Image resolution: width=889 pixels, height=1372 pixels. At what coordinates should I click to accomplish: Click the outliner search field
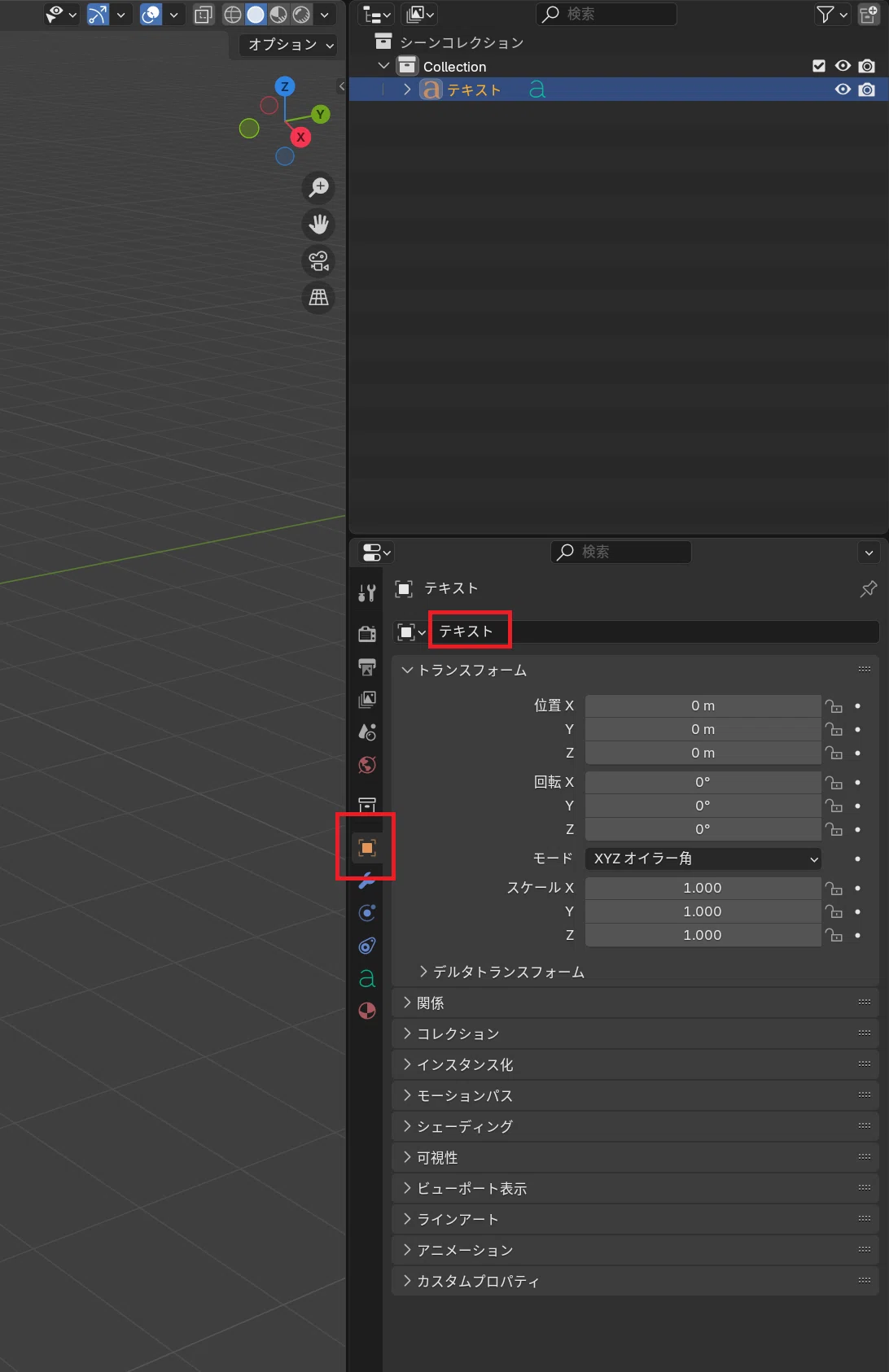[x=607, y=14]
